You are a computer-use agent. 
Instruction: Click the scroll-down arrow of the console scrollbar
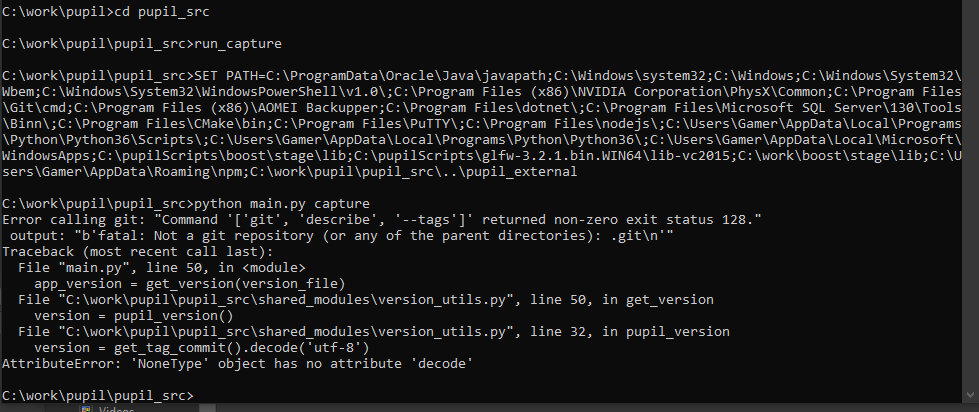click(971, 395)
